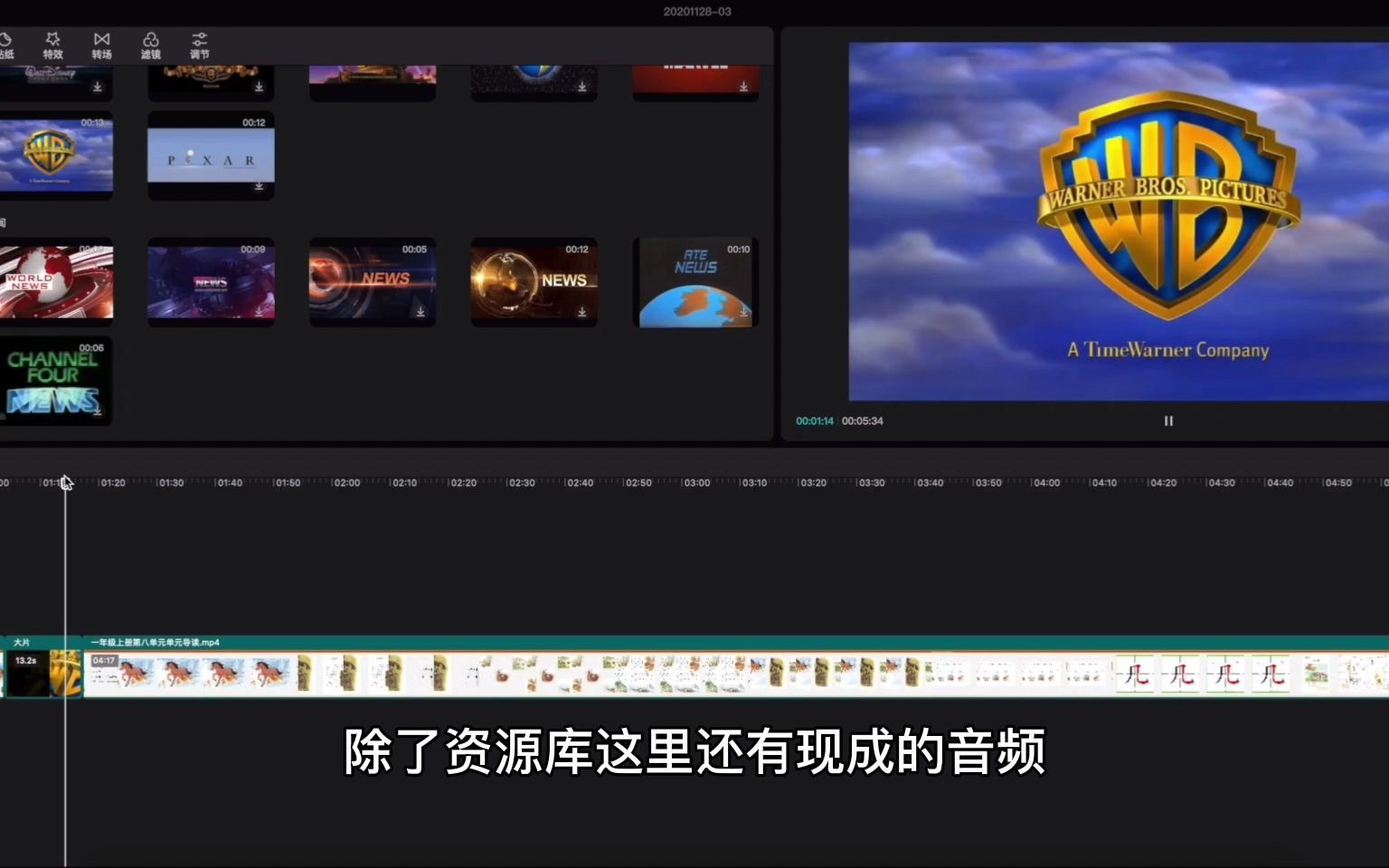Click the 13.2s duration label on clip
The width and height of the screenshot is (1389, 868).
coord(26,661)
